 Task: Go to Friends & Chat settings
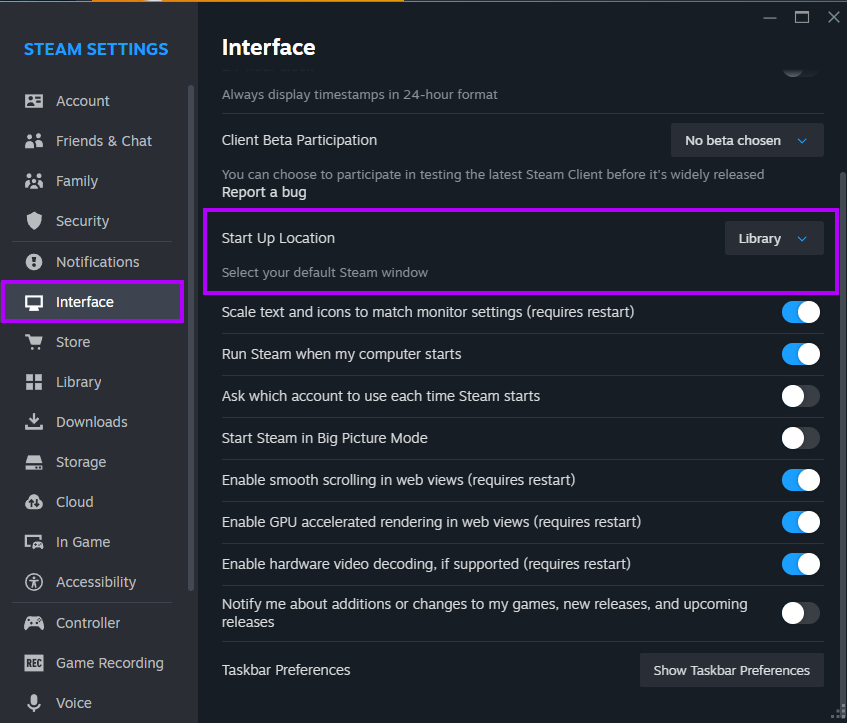[x=92, y=141]
